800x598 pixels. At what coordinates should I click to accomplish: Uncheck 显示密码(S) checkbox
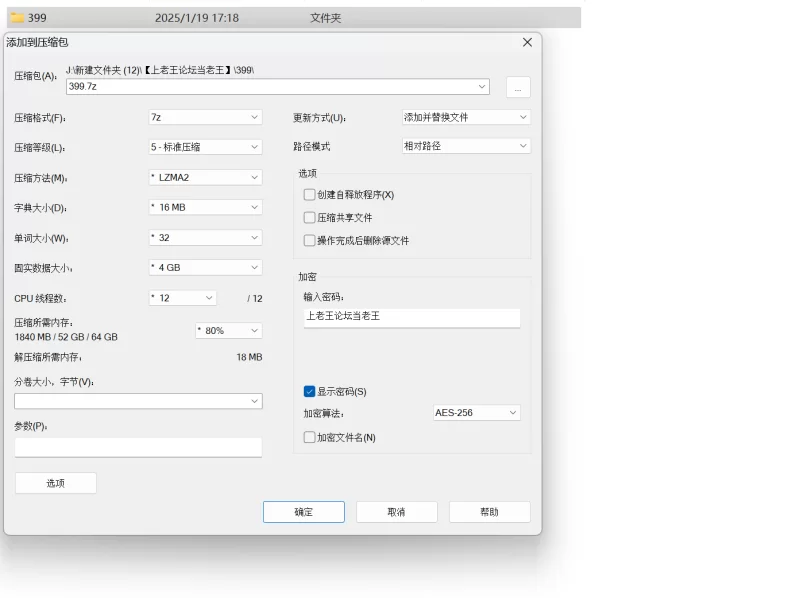point(309,391)
